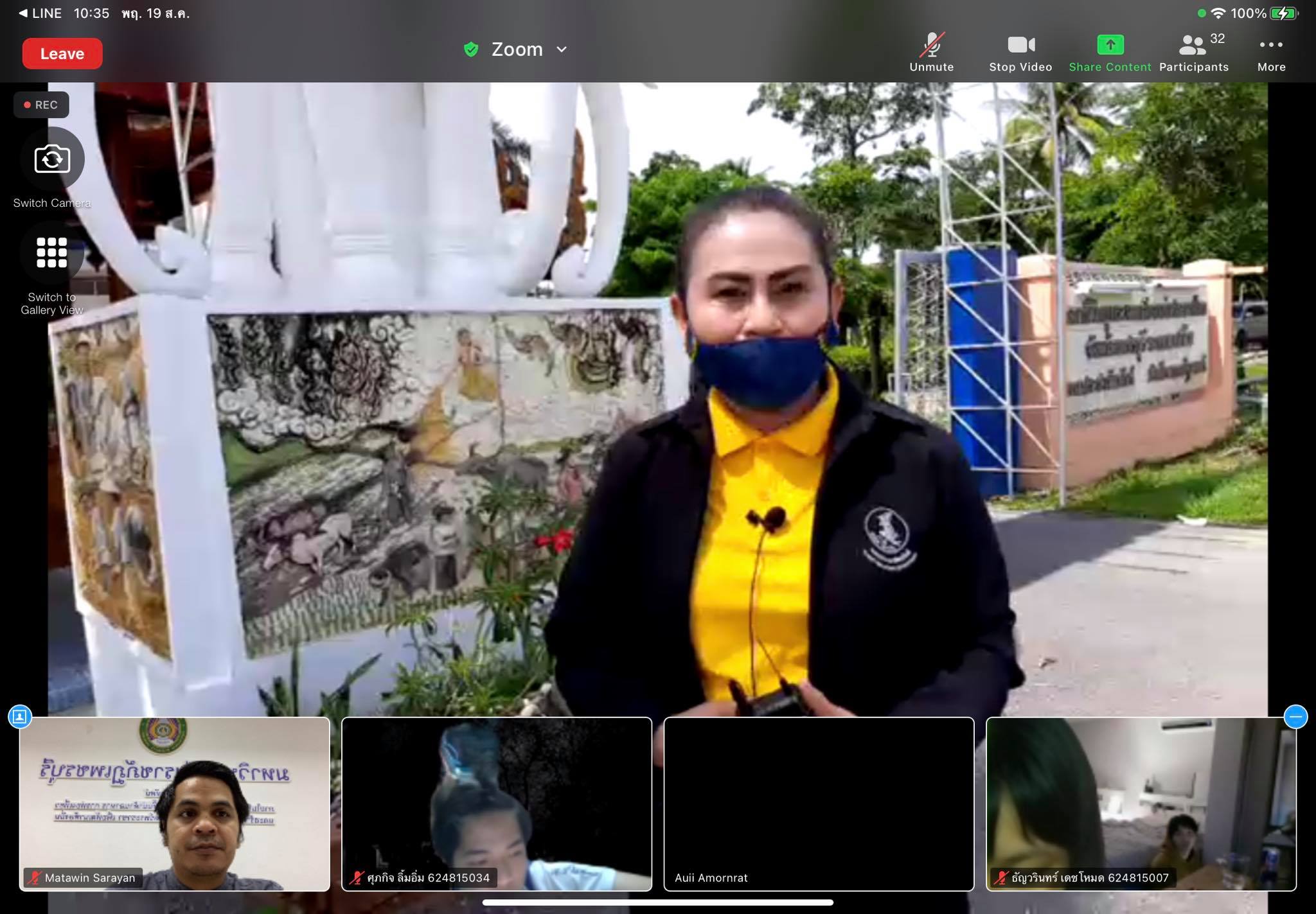The height and width of the screenshot is (914, 1316).
Task: Tap the Switch Camera icon
Action: (x=52, y=159)
